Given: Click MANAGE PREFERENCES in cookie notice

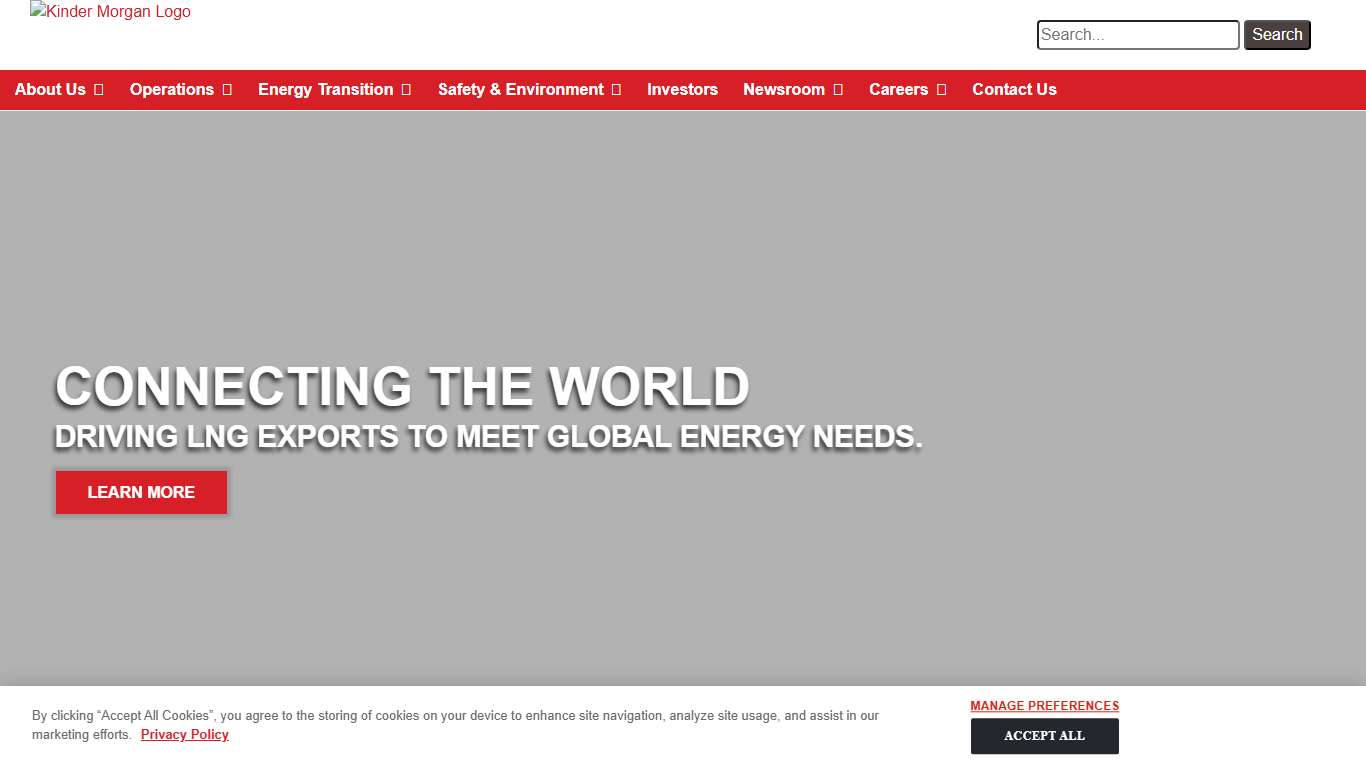Looking at the screenshot, I should pos(1044,705).
